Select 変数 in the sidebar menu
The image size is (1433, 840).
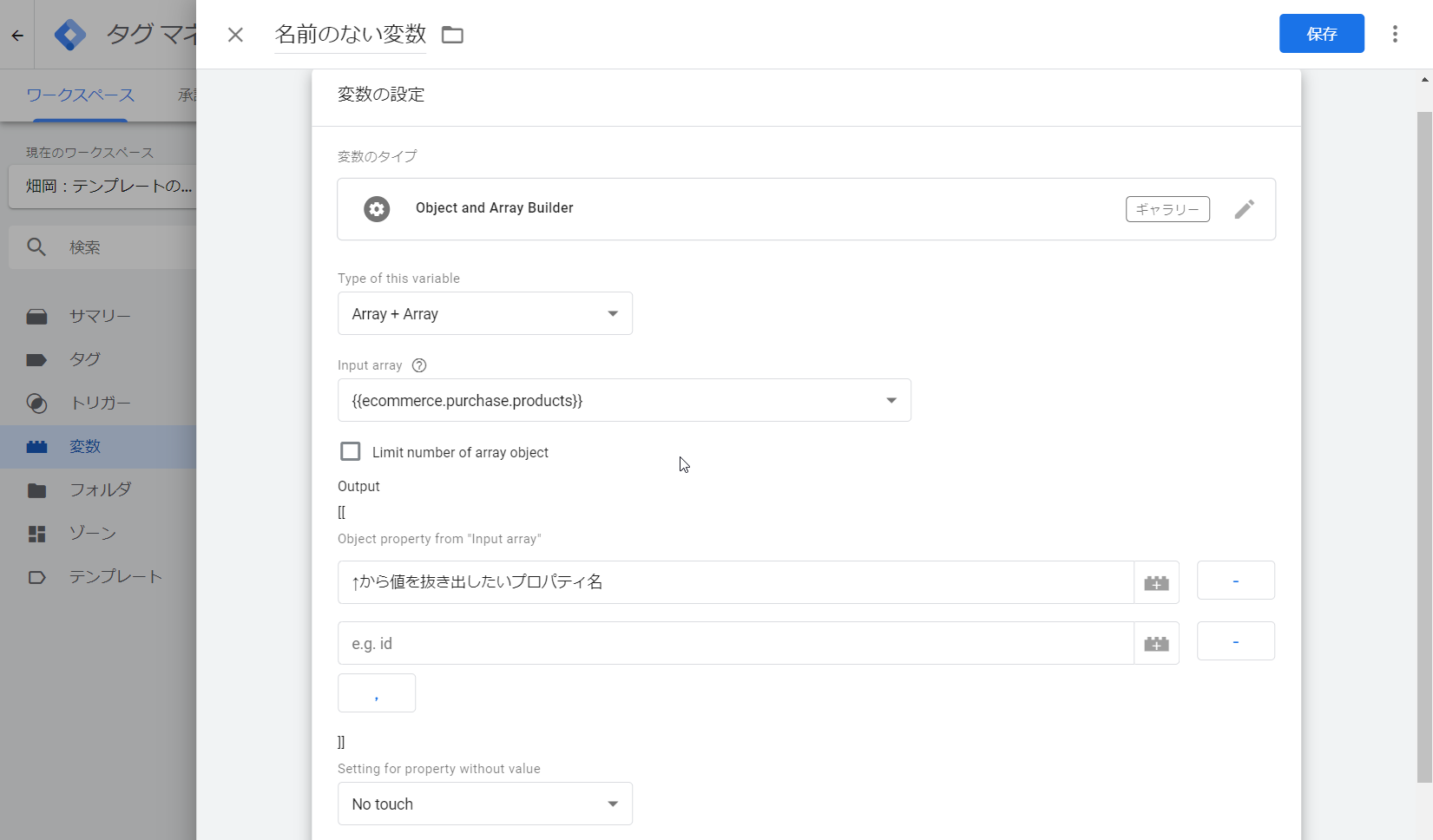(85, 446)
